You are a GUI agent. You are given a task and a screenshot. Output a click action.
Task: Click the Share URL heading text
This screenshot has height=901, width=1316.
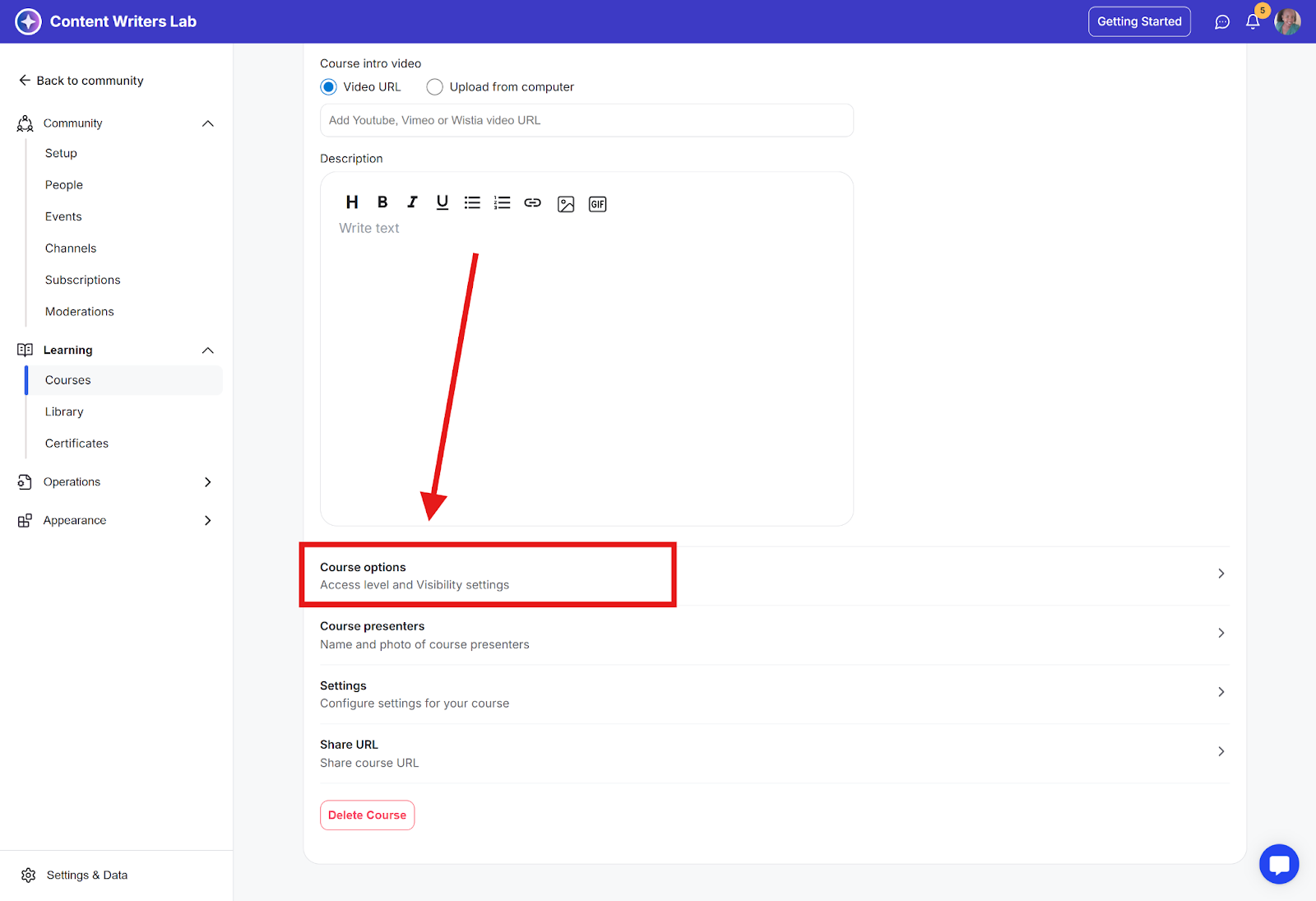(349, 745)
